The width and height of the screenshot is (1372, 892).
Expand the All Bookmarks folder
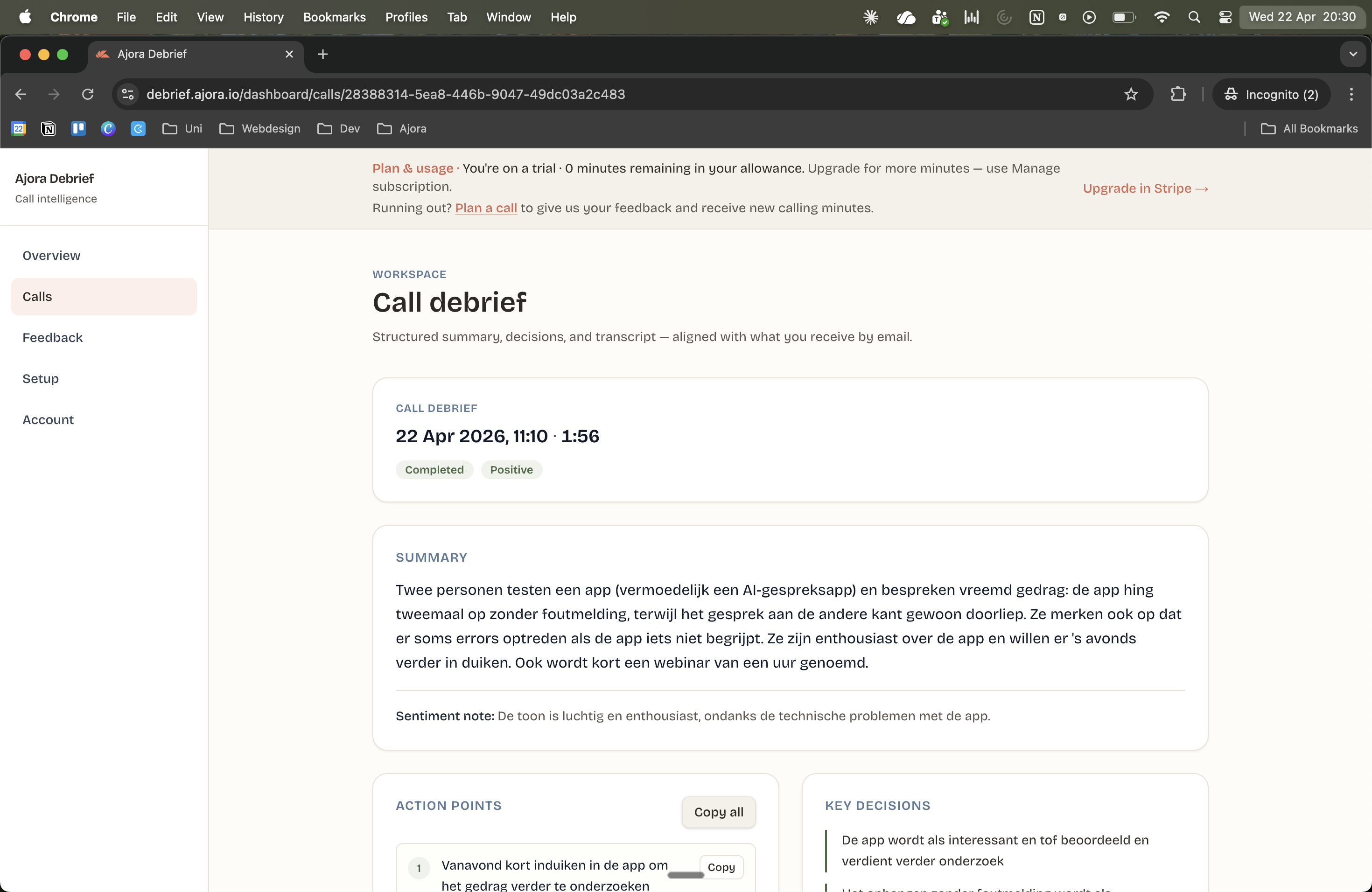click(x=1309, y=128)
